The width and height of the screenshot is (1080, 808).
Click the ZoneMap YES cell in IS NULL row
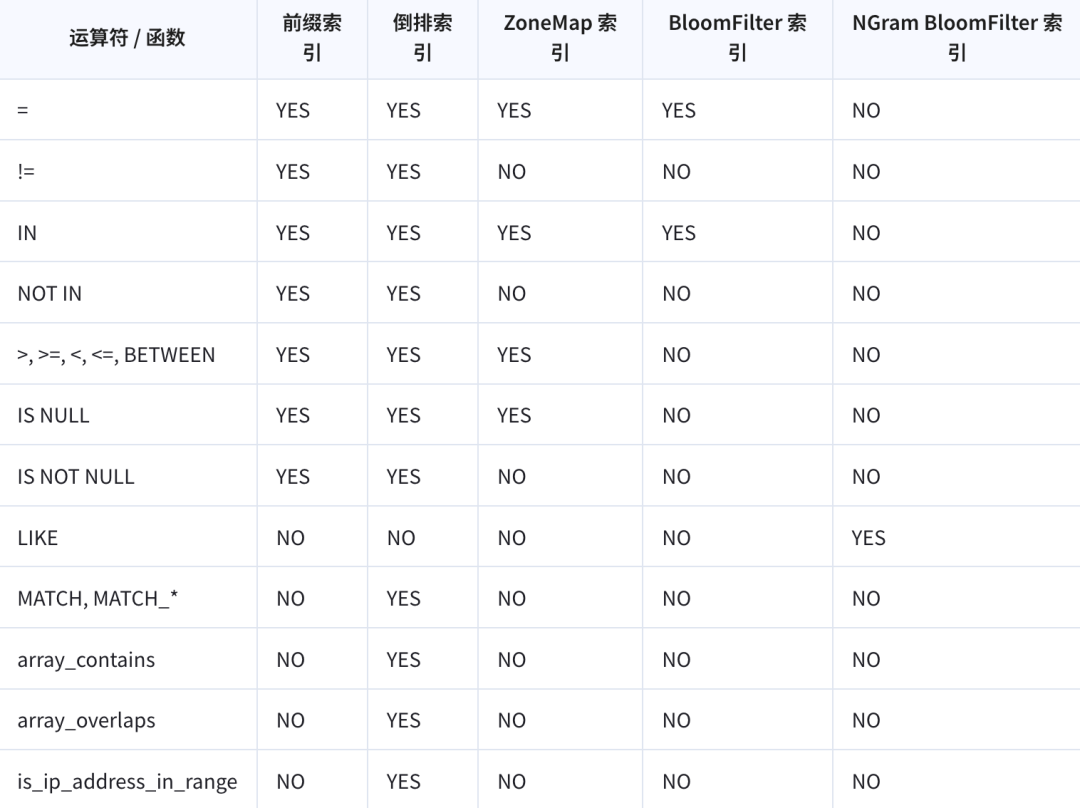(x=514, y=416)
